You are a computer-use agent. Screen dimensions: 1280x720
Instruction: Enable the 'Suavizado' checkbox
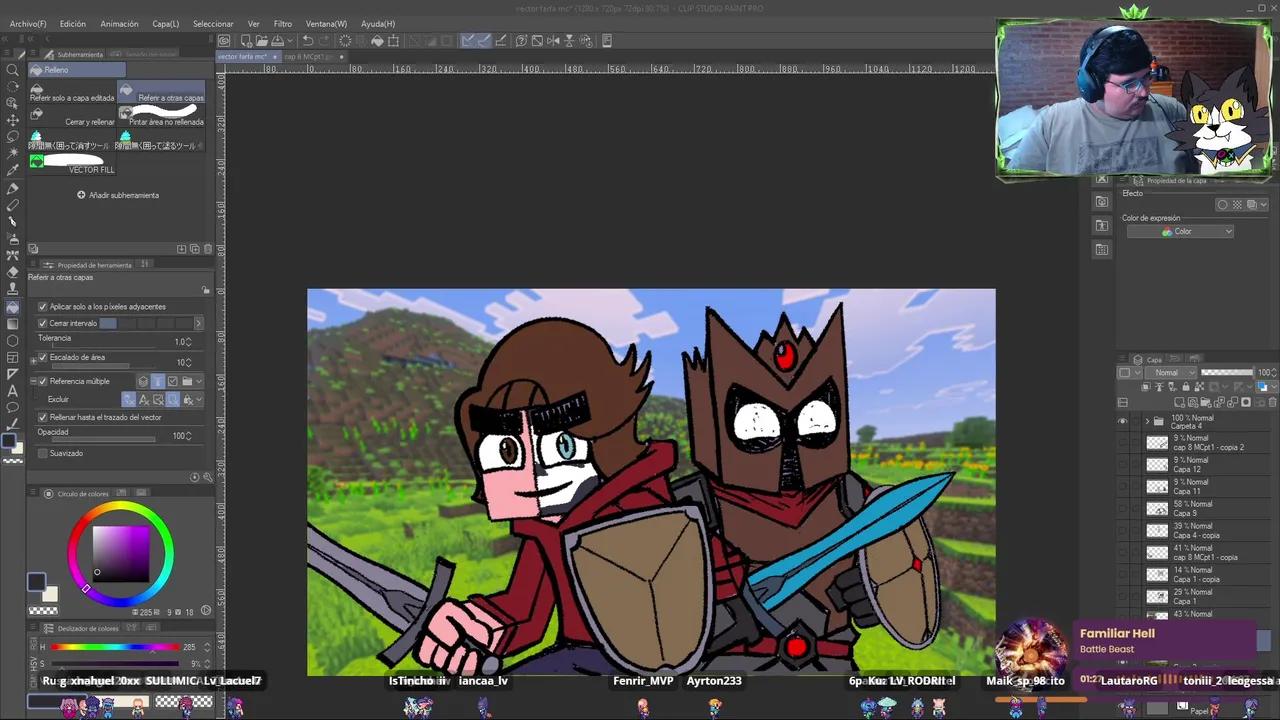42,454
